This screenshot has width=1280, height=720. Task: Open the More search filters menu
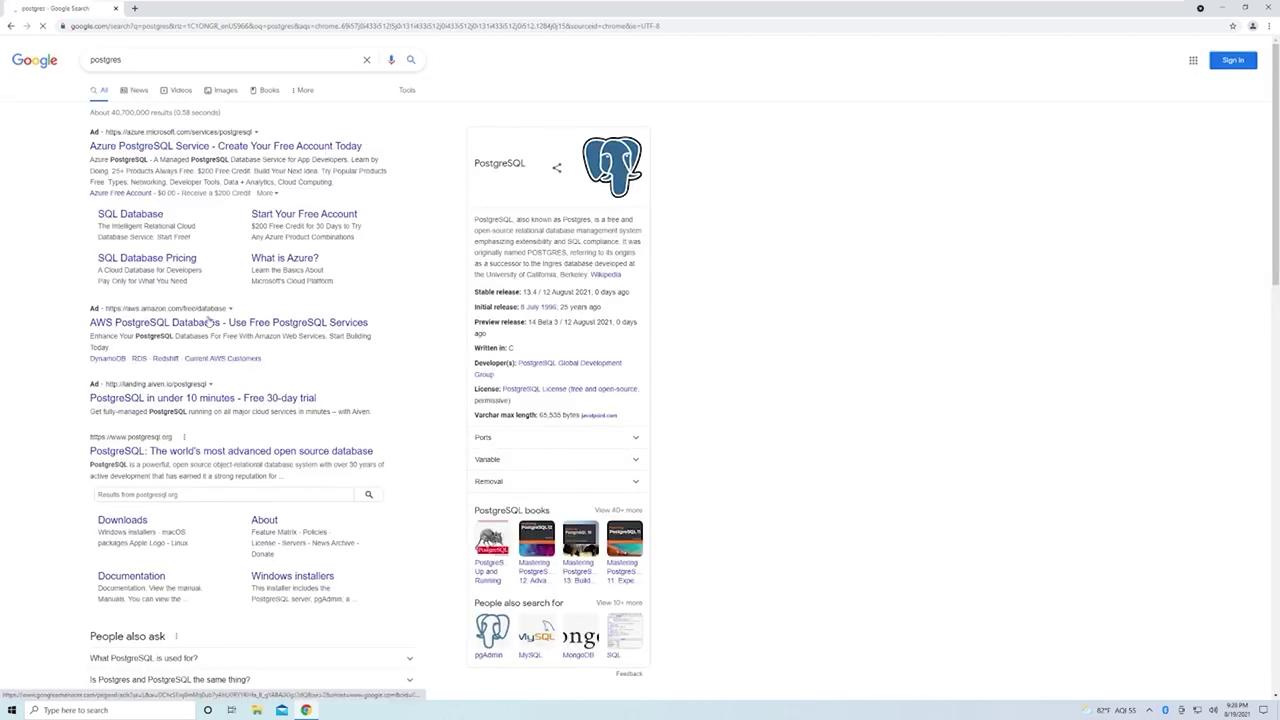point(303,90)
